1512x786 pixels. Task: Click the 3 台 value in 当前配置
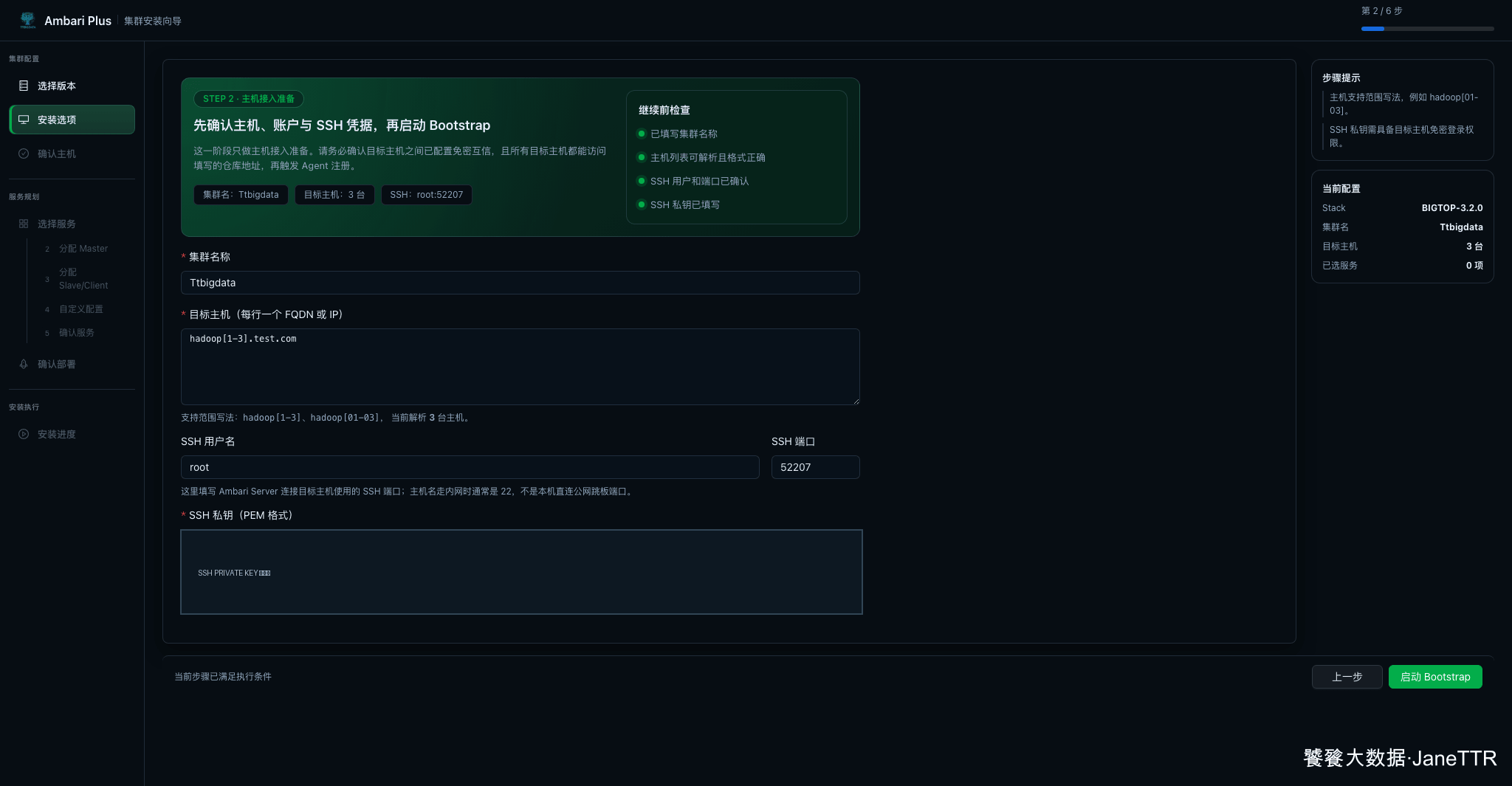[1474, 247]
